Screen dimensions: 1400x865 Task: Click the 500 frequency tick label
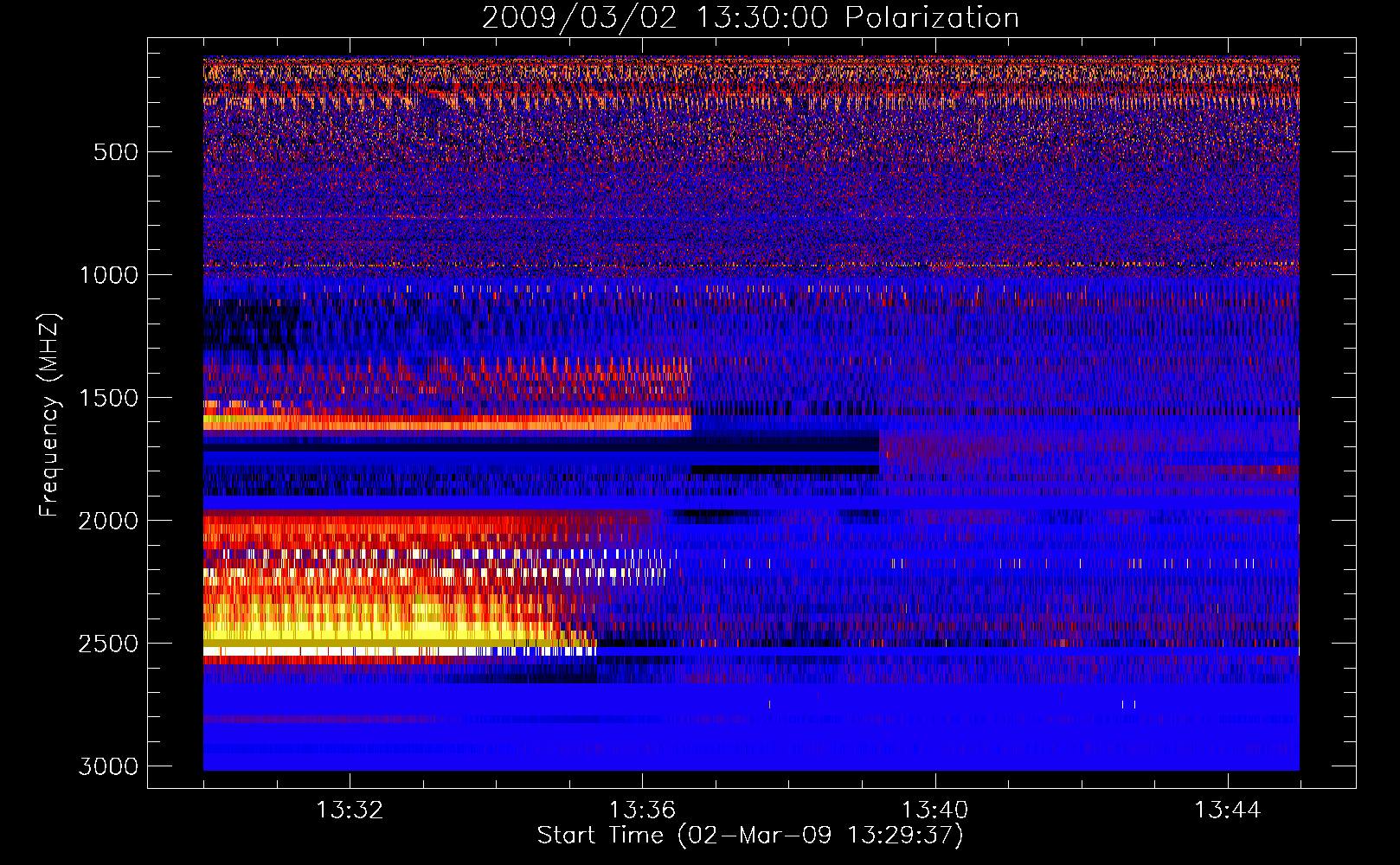[116, 152]
